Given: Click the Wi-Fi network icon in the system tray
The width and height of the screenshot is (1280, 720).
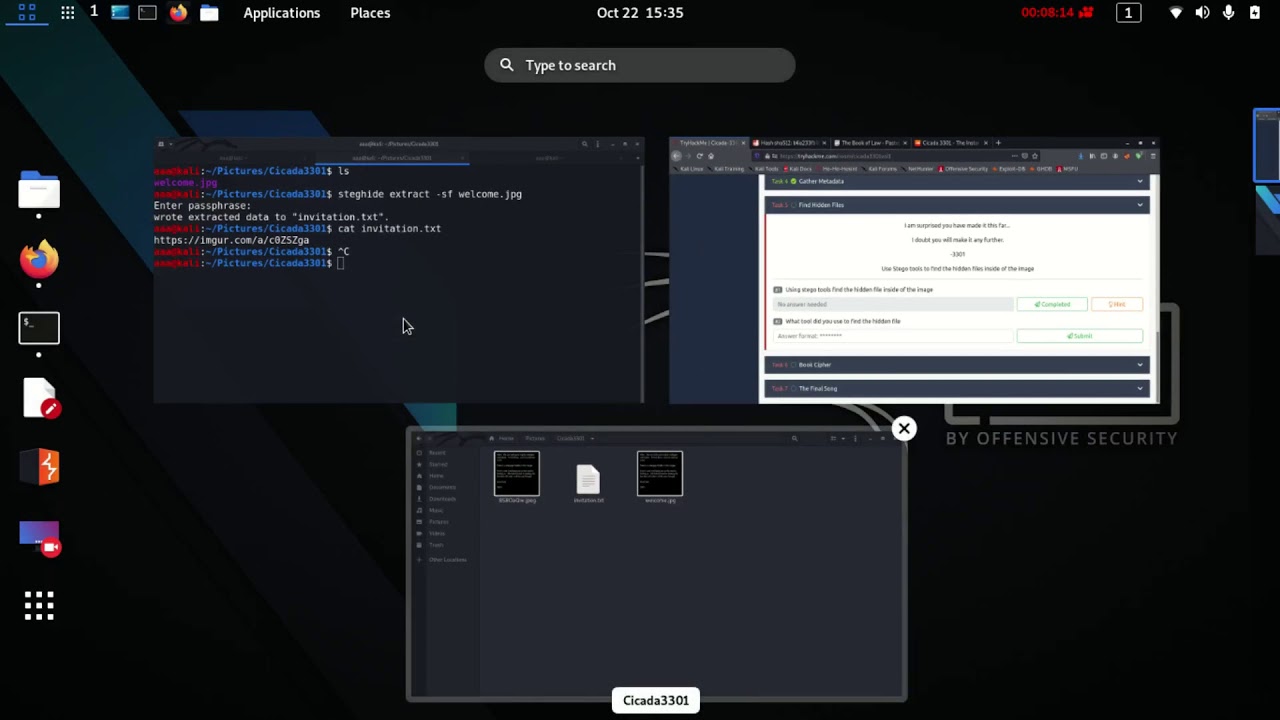Looking at the screenshot, I should [1177, 13].
